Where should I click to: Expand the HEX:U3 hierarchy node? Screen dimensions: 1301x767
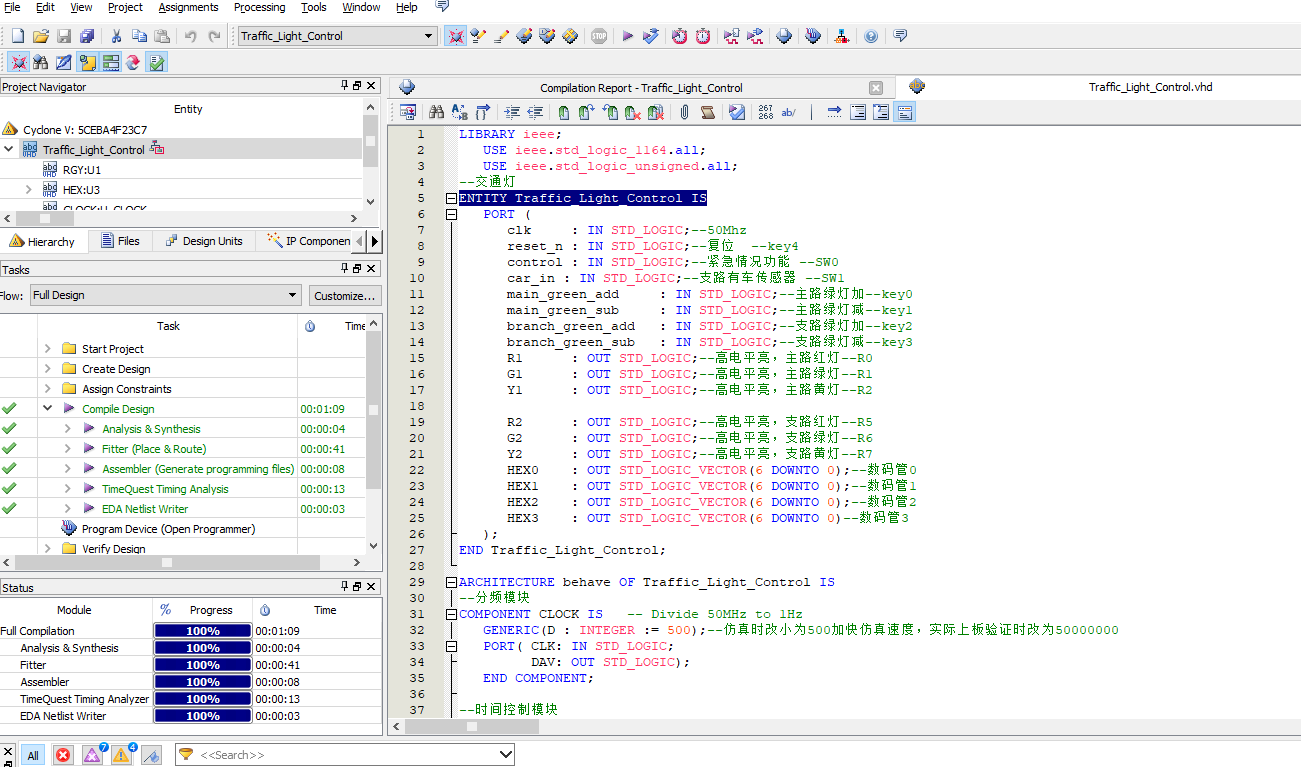click(29, 189)
